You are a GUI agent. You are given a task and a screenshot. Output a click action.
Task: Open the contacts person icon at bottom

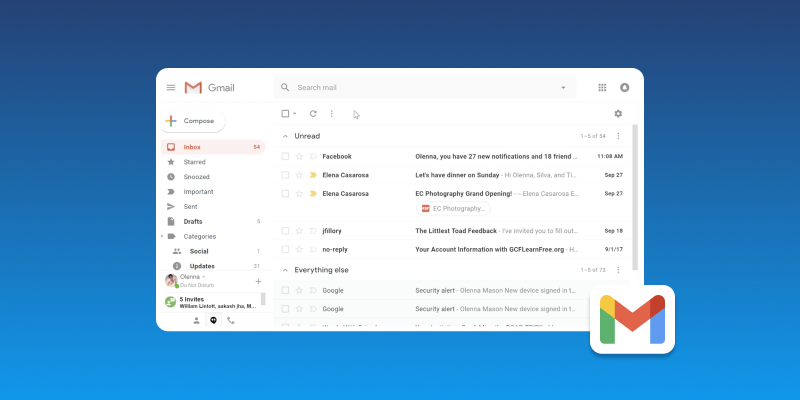tap(196, 321)
